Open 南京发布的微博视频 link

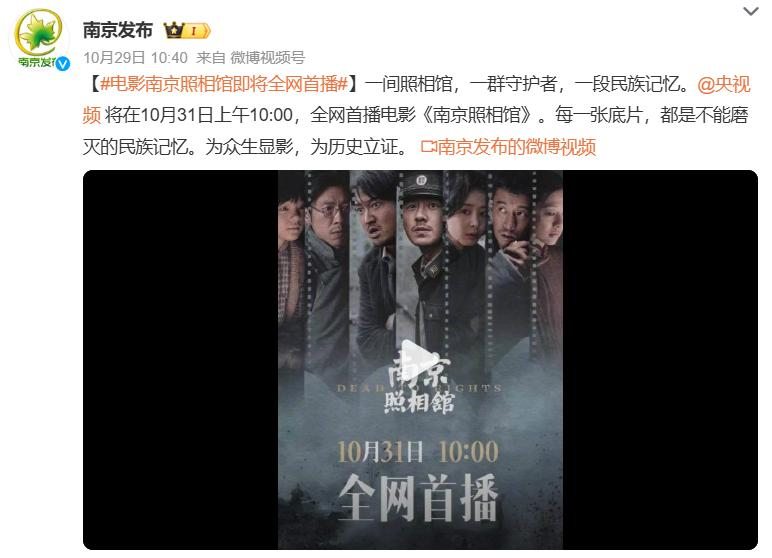point(516,146)
